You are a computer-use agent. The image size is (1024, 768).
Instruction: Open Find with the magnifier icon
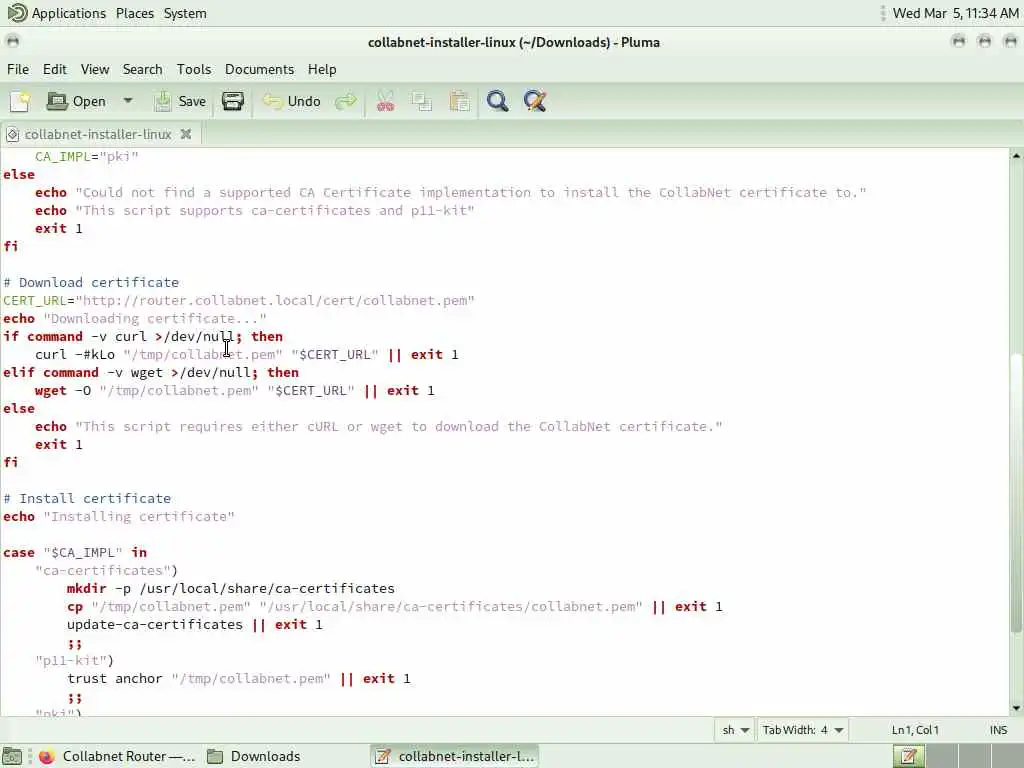pyautogui.click(x=498, y=101)
